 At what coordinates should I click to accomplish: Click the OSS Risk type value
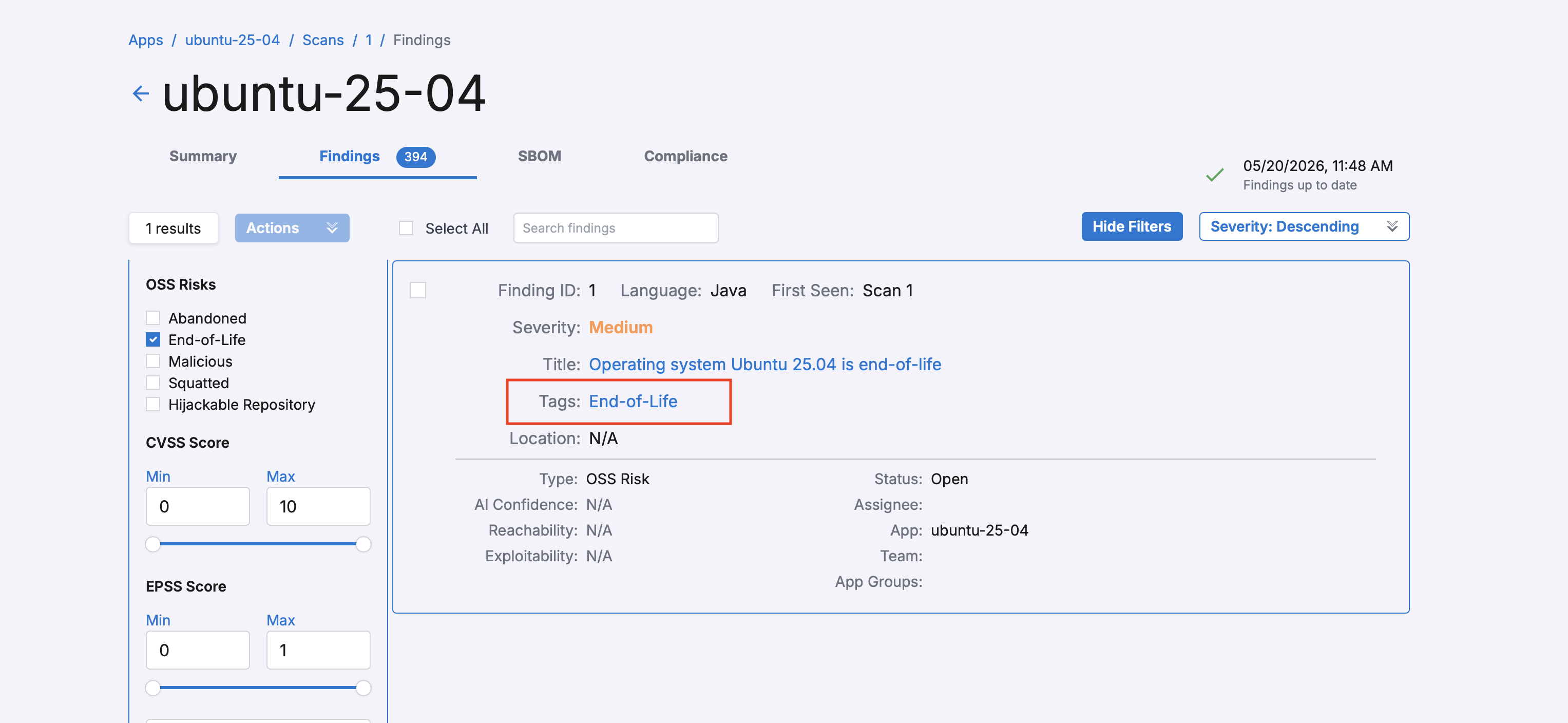[x=617, y=479]
